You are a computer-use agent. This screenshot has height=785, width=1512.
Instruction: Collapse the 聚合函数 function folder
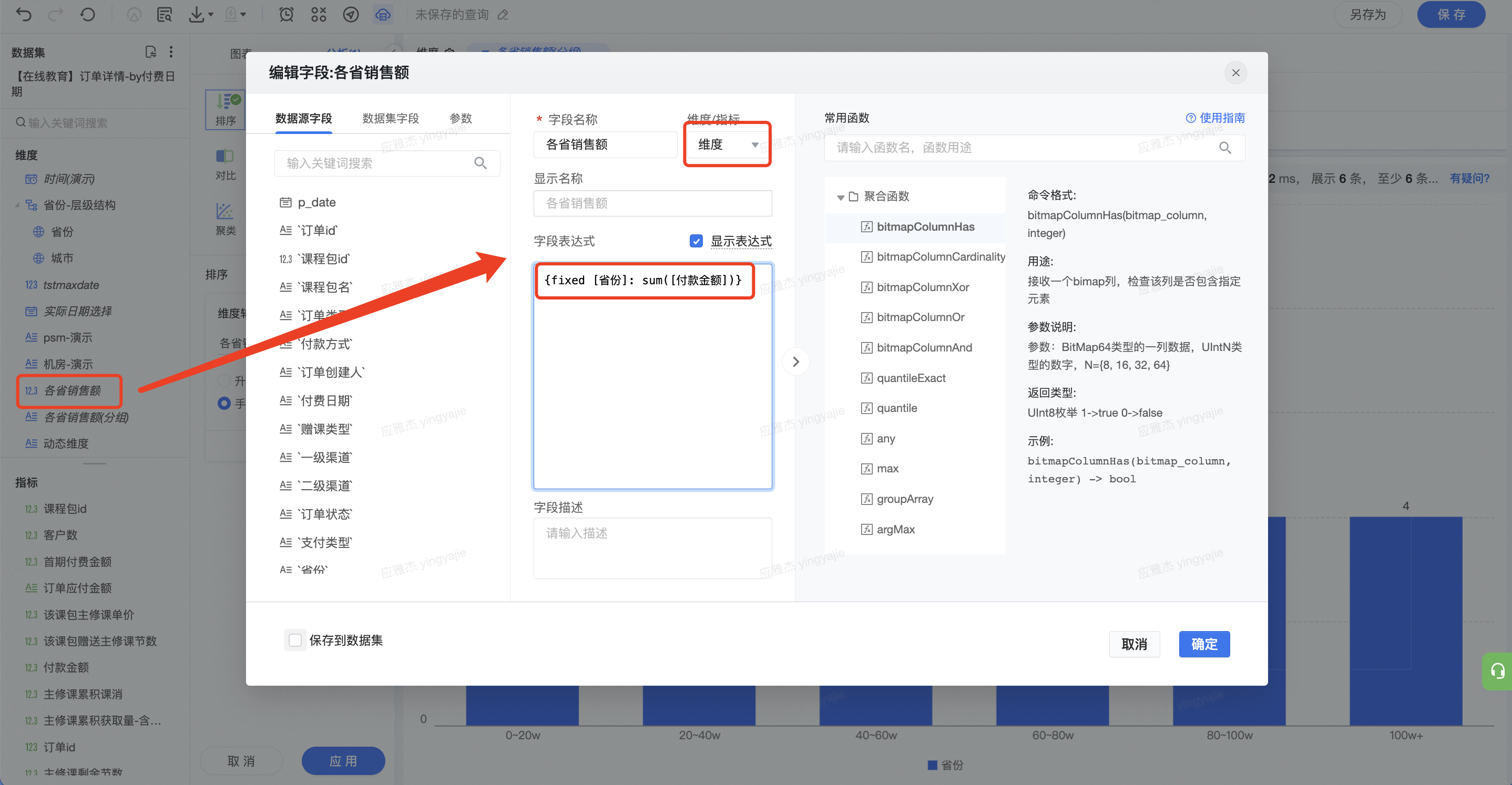tap(841, 197)
